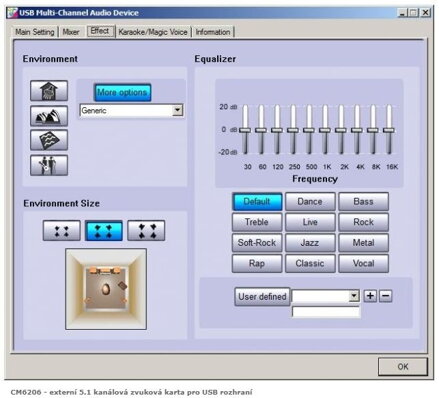
Task: Open the Karaoke/Magic Voice tab
Action: click(x=153, y=32)
